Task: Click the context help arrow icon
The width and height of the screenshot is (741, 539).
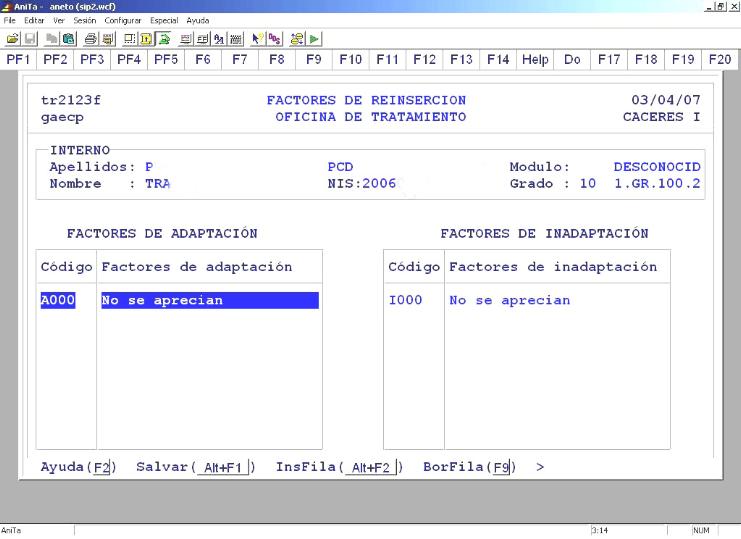Action: 260,37
